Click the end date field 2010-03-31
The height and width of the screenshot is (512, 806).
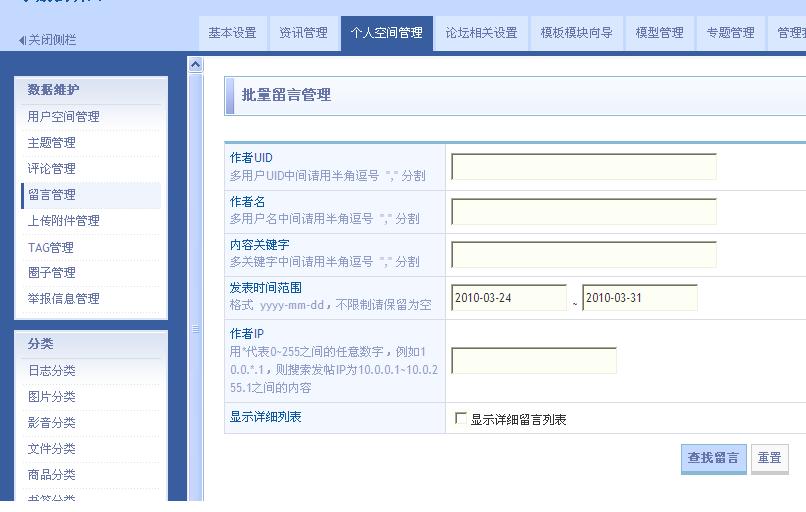[x=639, y=298]
